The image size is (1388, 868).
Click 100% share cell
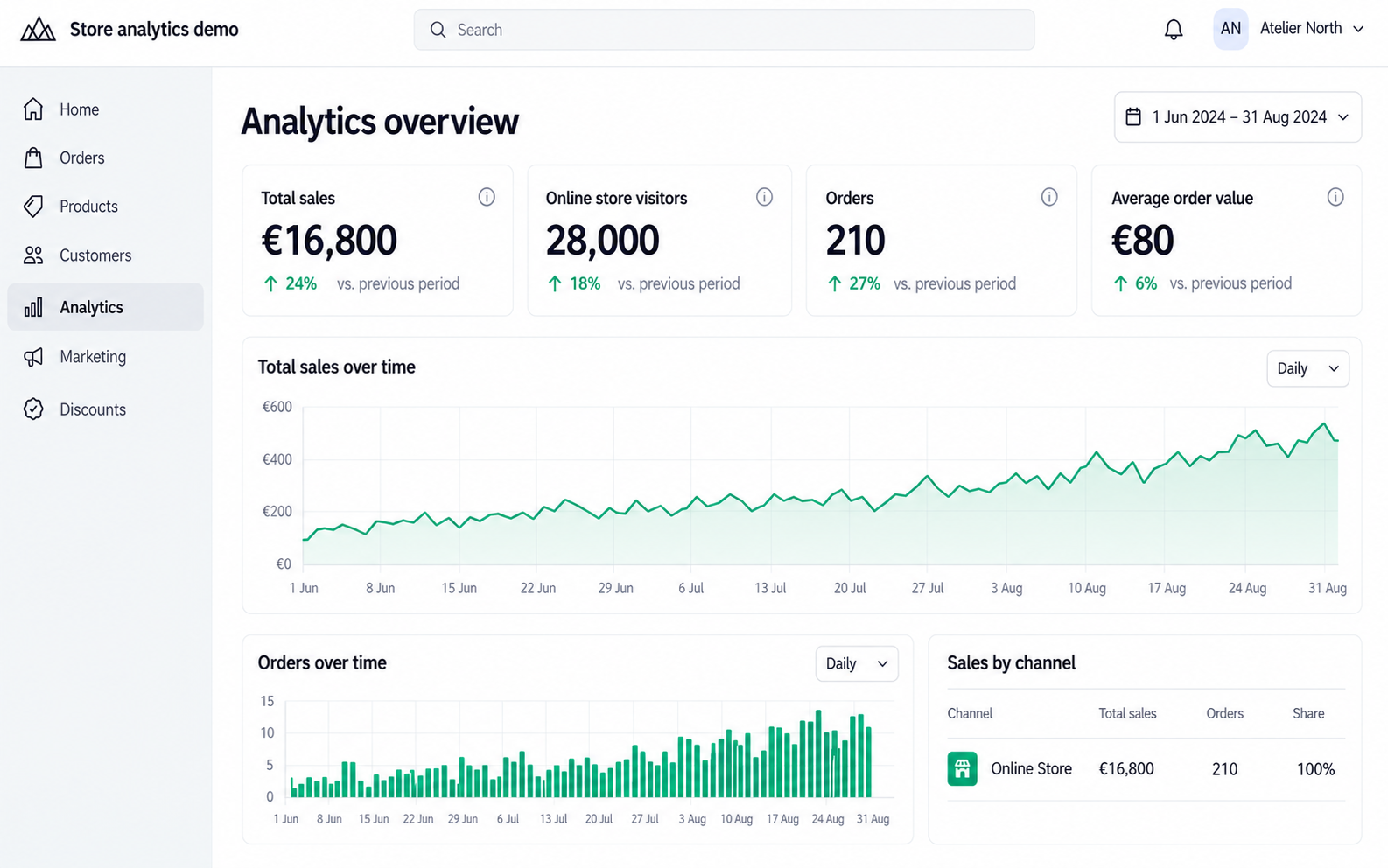click(1315, 769)
